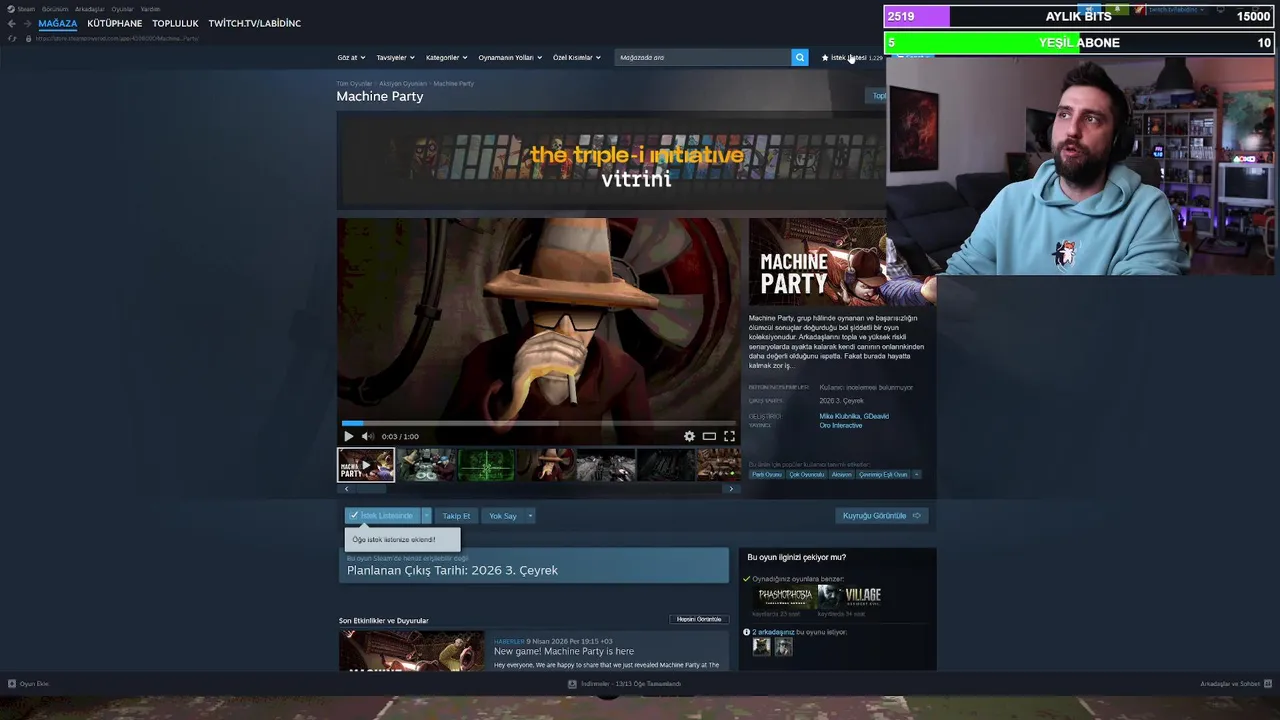The height and width of the screenshot is (720, 1280).
Task: Open news post New game! Machine Party is here
Action: [x=564, y=651]
